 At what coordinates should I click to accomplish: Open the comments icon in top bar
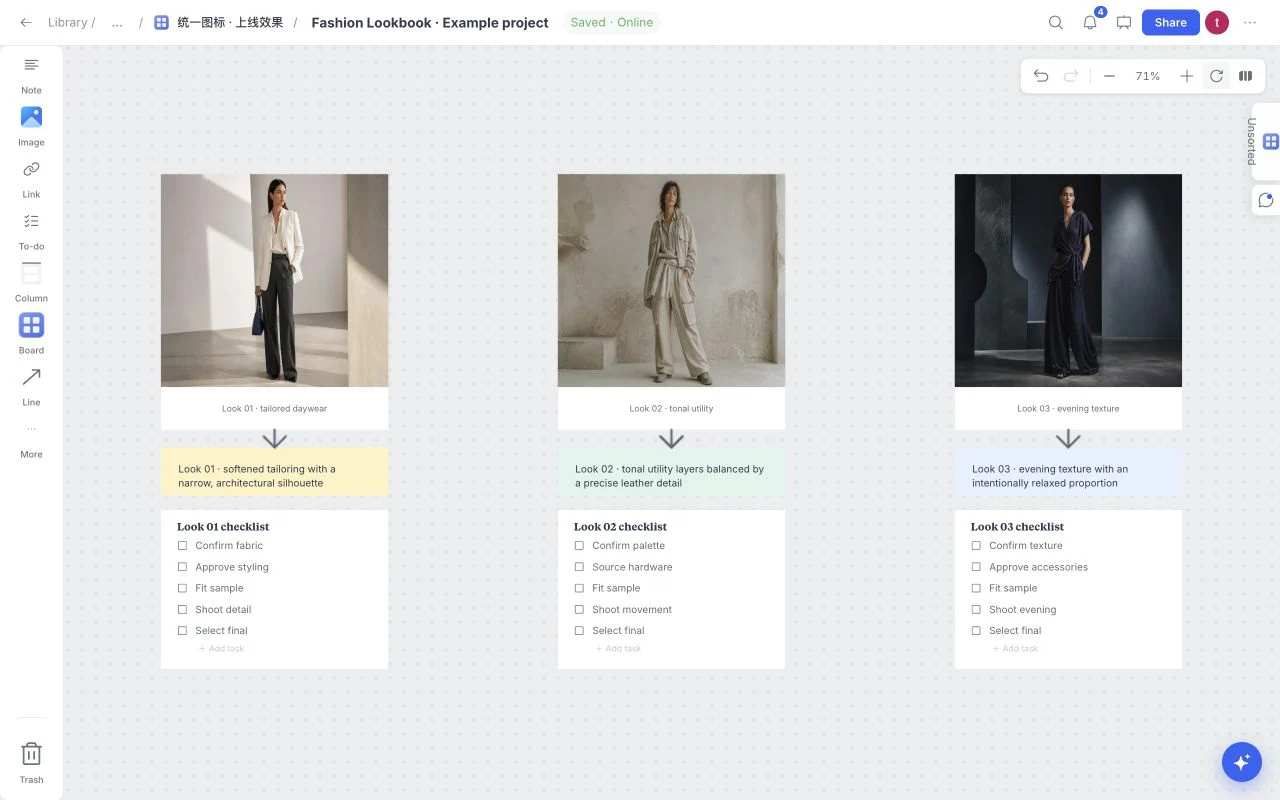(1124, 22)
